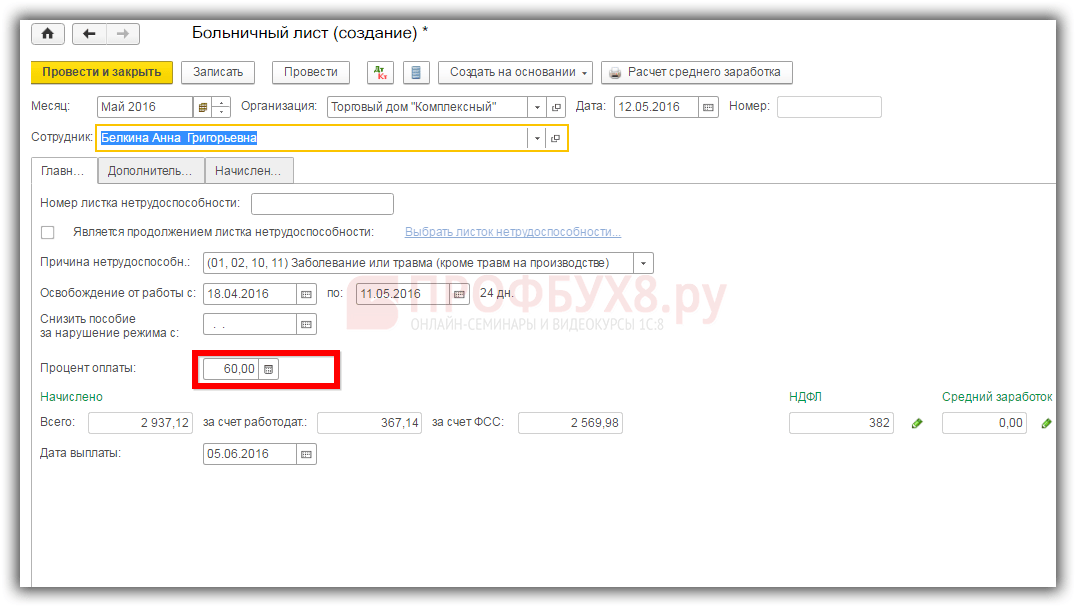Focus Номер листка нетрудоспособности field

[323, 204]
